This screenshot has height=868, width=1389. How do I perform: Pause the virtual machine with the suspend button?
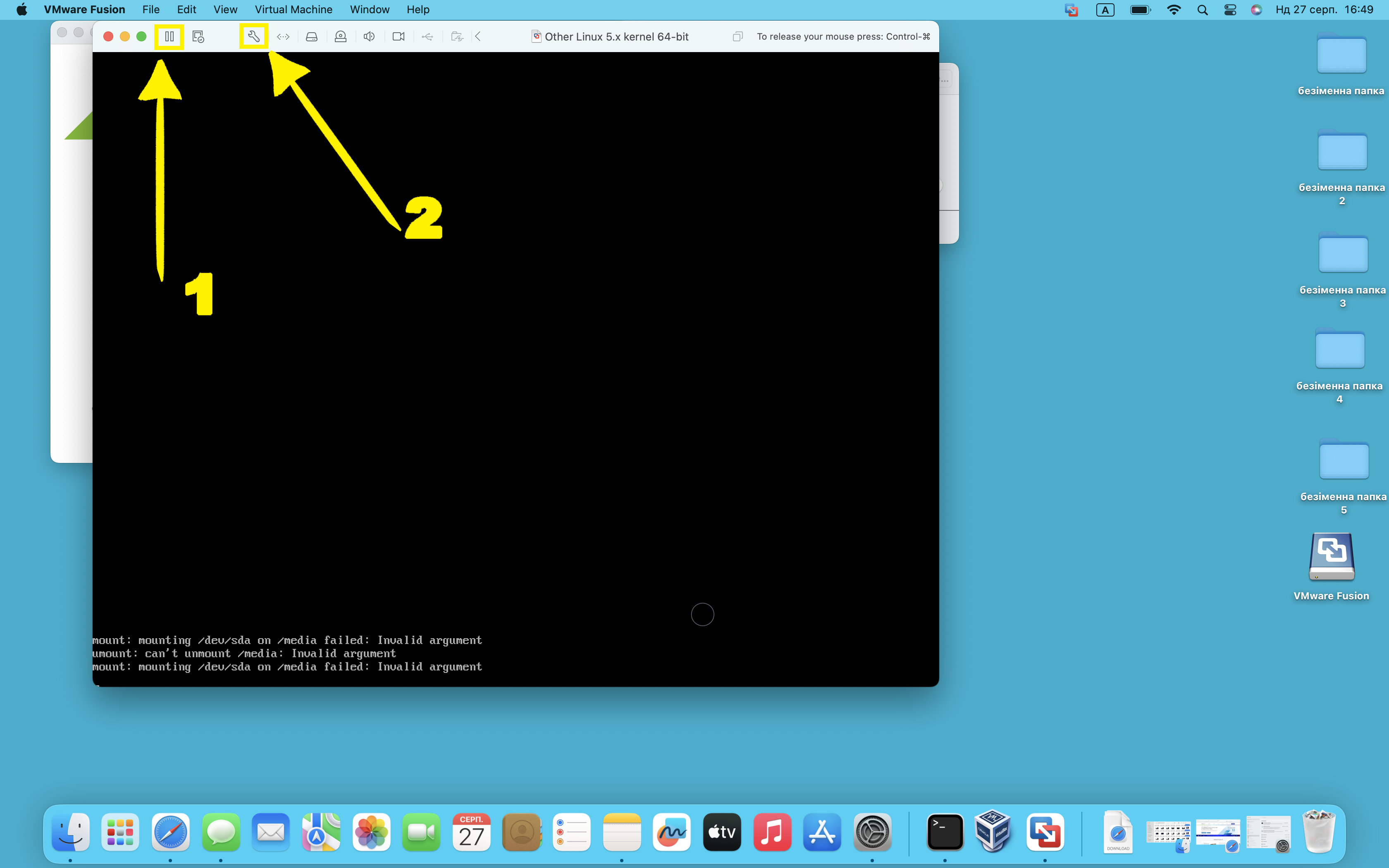pyautogui.click(x=169, y=37)
